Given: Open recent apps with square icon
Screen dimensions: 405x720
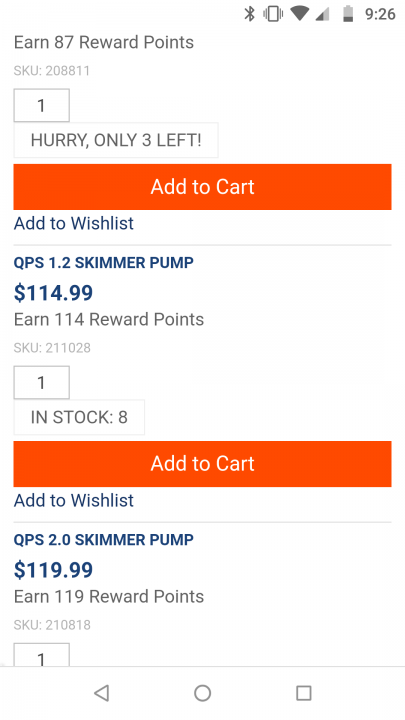Looking at the screenshot, I should (x=304, y=693).
